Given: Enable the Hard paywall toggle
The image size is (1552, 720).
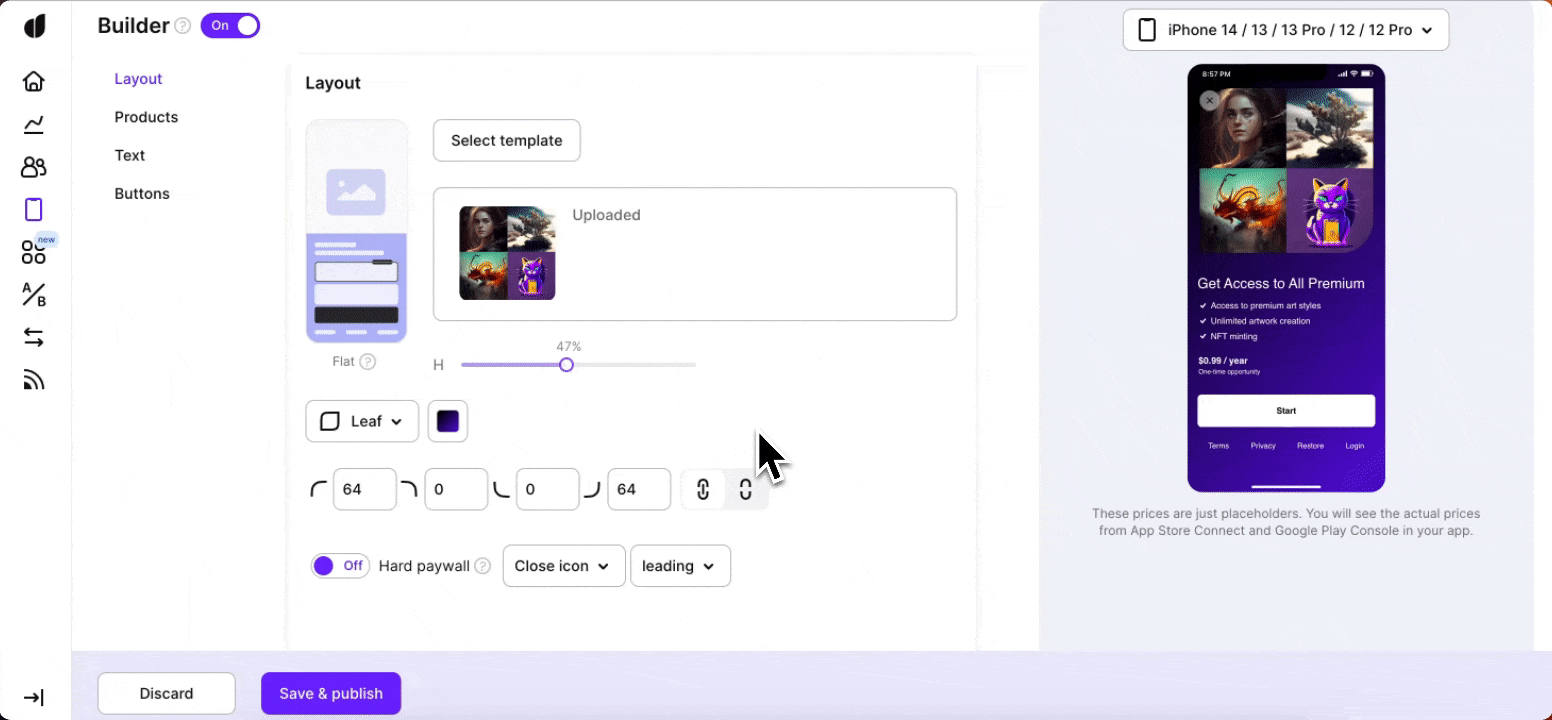Looking at the screenshot, I should point(340,566).
